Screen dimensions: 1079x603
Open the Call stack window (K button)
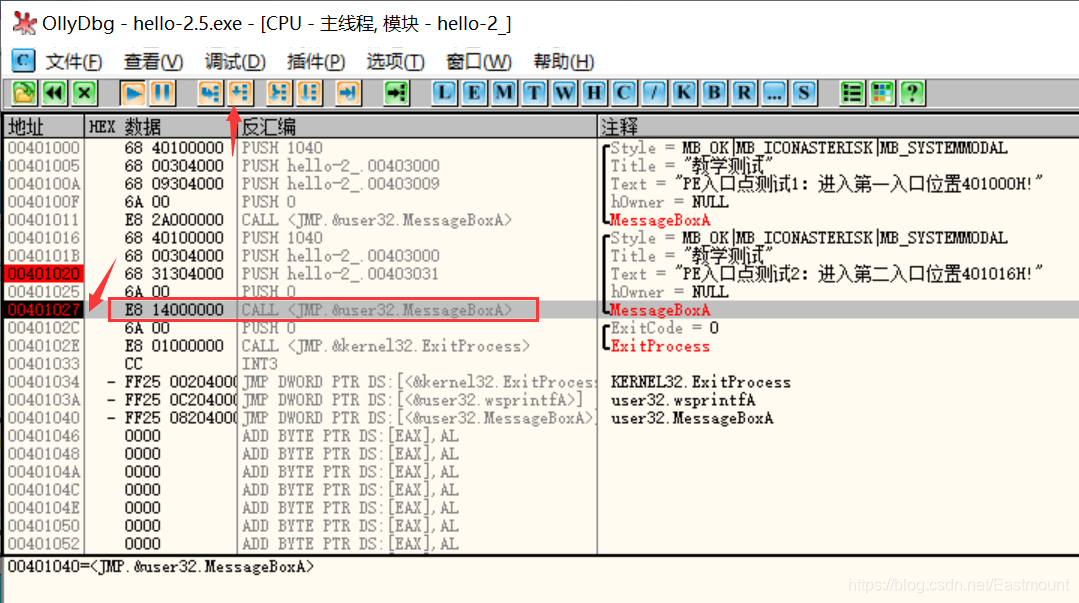coord(684,93)
